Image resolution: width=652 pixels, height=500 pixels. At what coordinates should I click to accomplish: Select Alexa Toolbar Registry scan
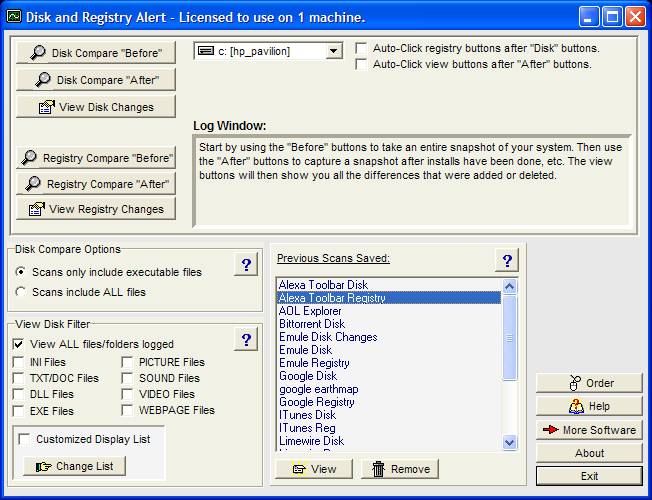[x=389, y=298]
